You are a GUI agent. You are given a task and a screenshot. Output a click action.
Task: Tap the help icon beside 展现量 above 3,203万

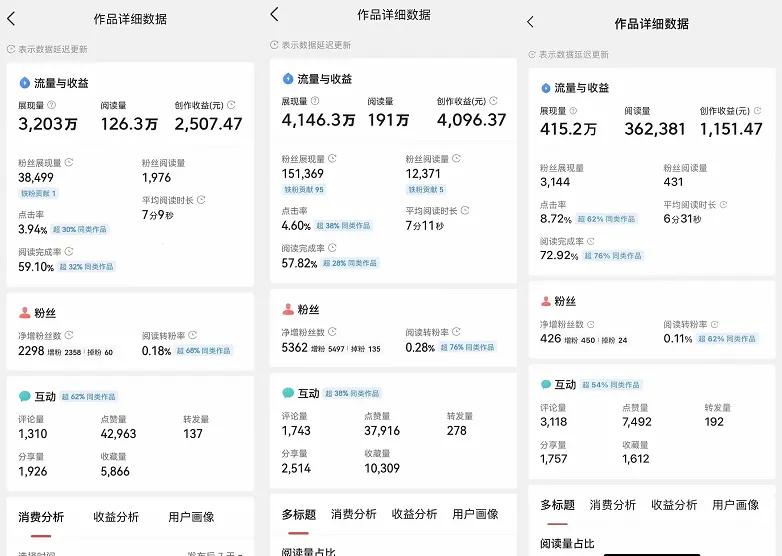(51, 105)
